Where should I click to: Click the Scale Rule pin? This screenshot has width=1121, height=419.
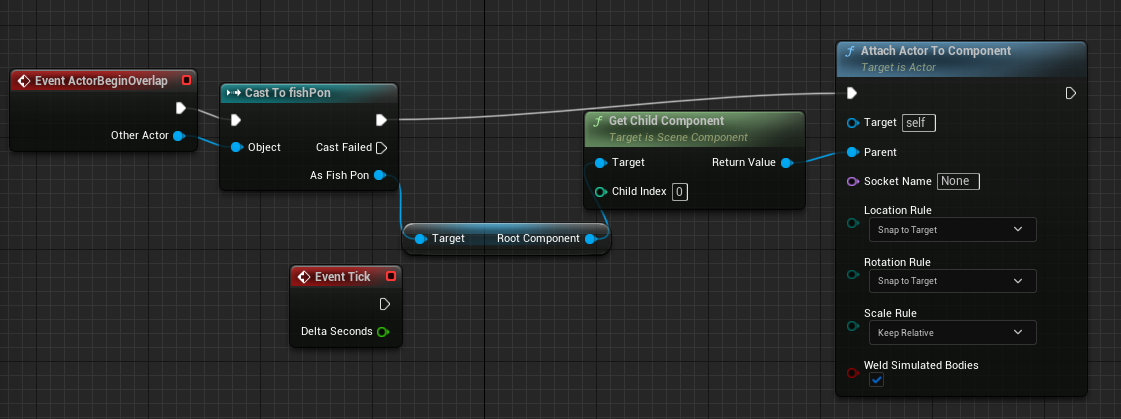[852, 326]
